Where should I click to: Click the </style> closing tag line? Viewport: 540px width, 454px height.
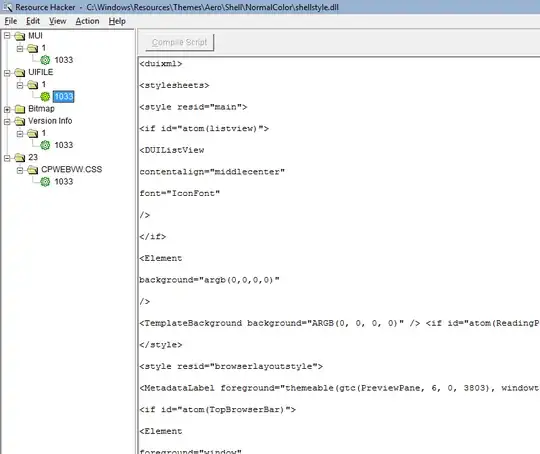tap(160, 345)
